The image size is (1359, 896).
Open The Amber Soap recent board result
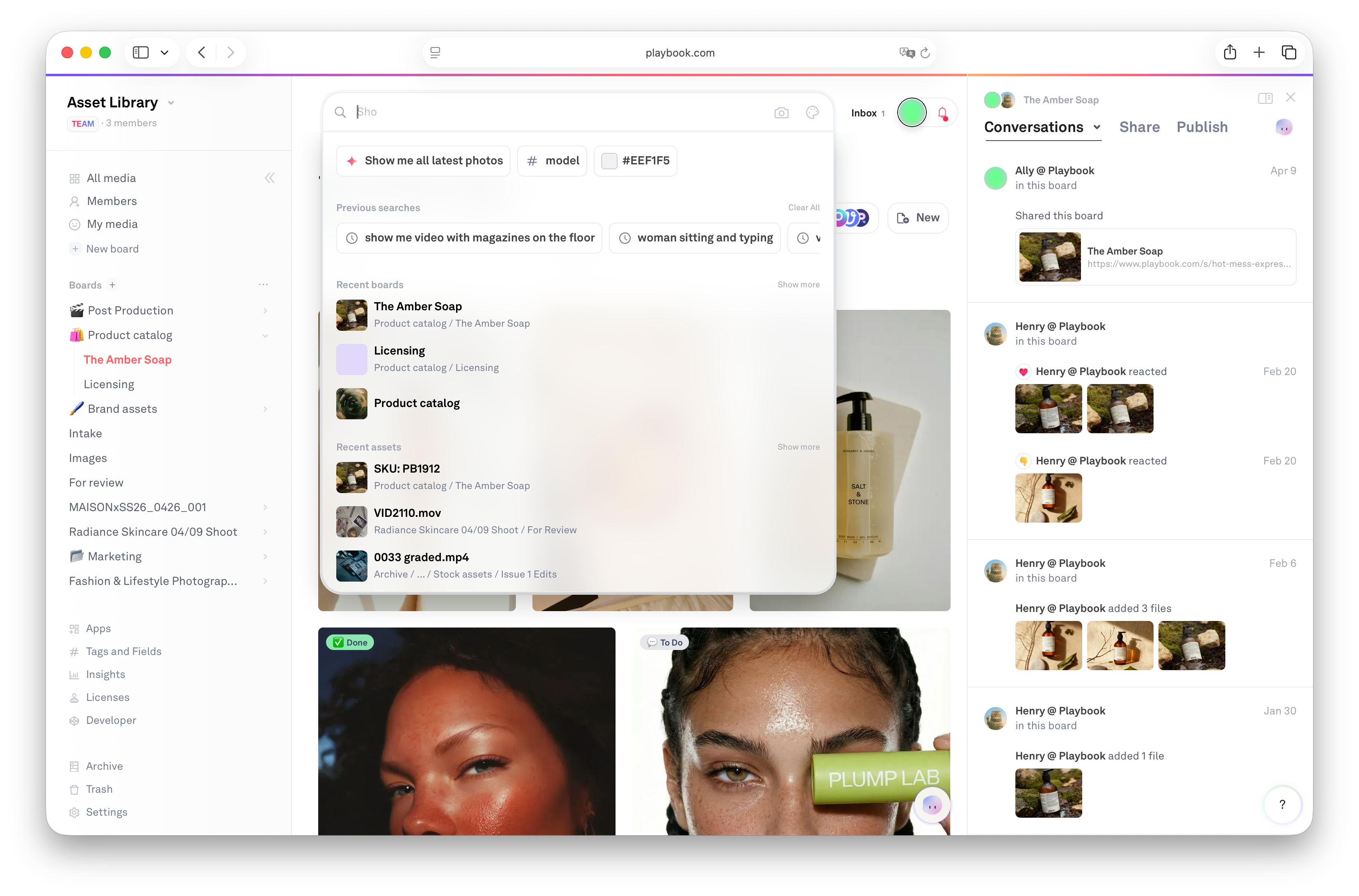pos(577,315)
